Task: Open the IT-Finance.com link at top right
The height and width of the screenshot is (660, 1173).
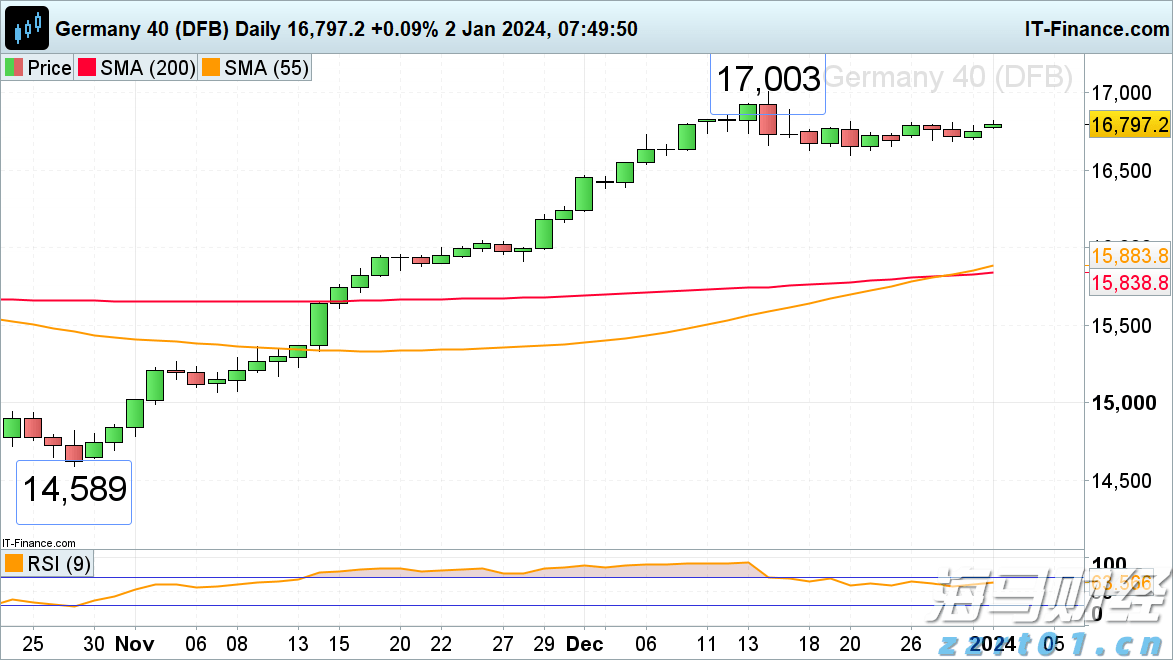Action: 1095,28
